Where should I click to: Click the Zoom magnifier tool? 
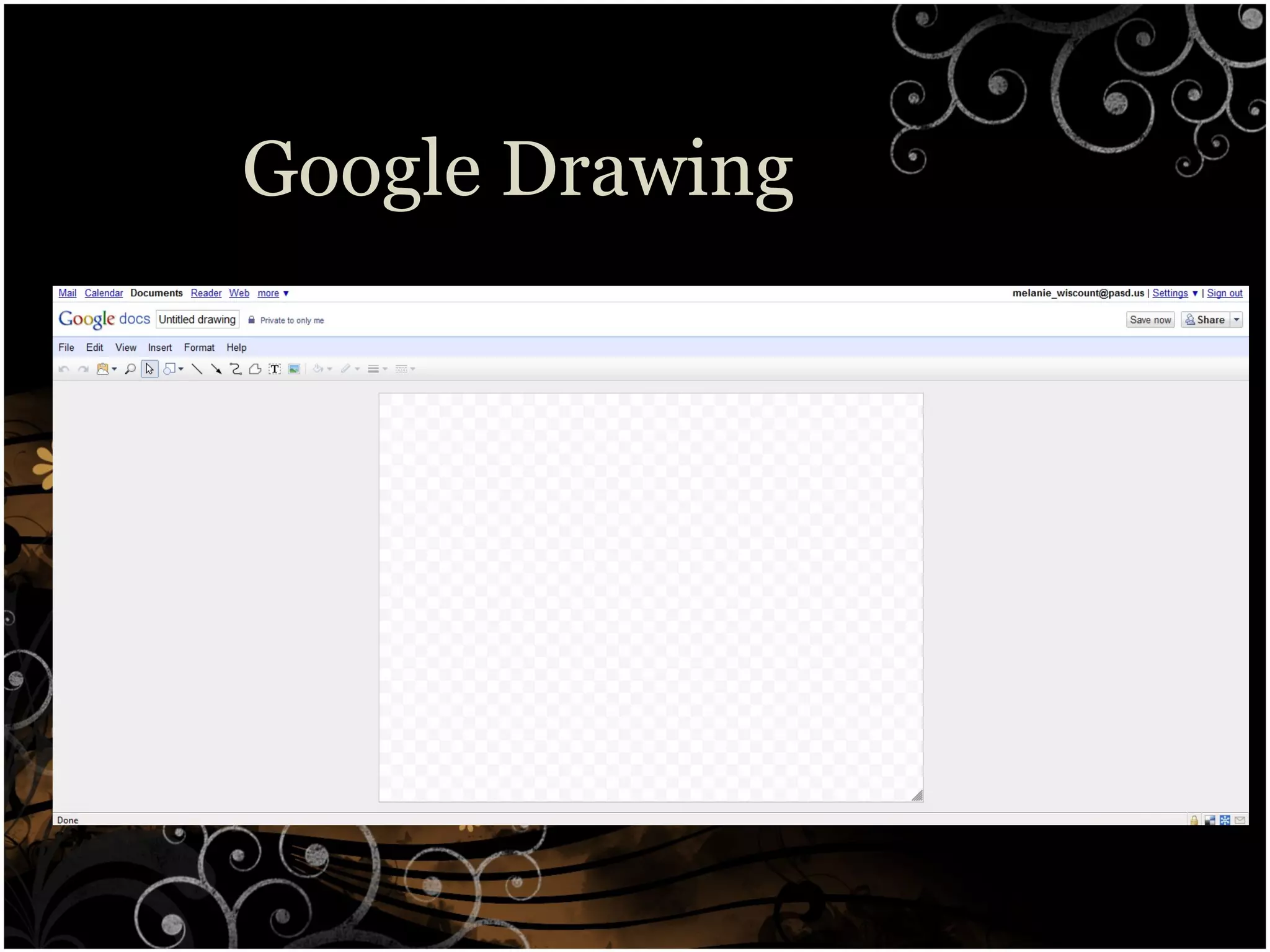coord(130,369)
